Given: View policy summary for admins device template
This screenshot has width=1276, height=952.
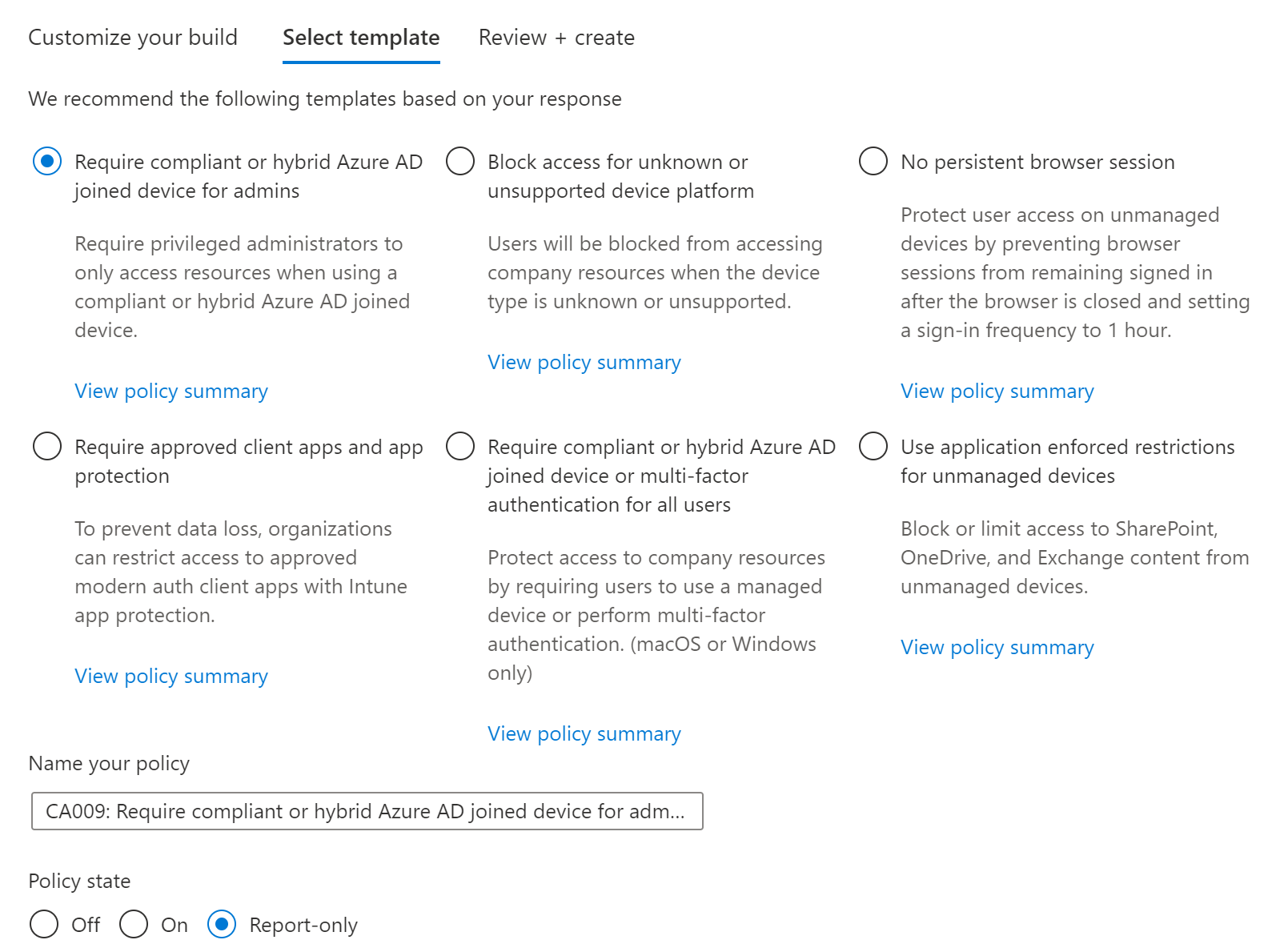Looking at the screenshot, I should pos(171,391).
